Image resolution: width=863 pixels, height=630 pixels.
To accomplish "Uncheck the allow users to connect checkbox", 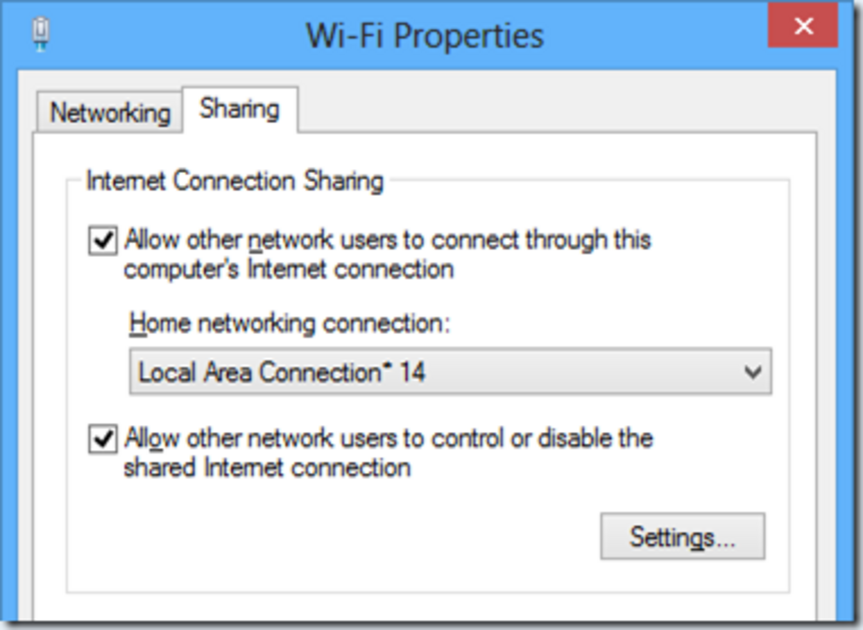I will pyautogui.click(x=103, y=240).
